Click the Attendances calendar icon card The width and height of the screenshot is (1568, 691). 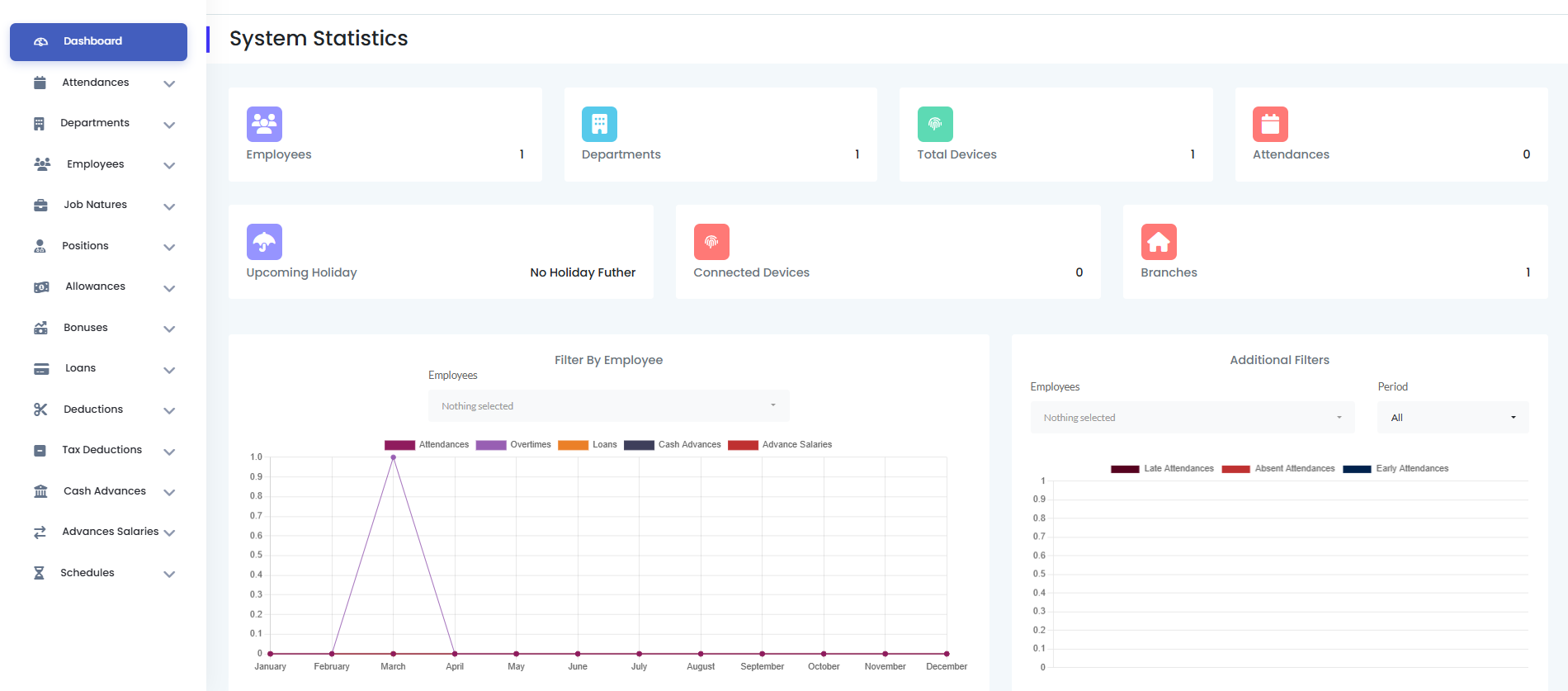pyautogui.click(x=1270, y=125)
